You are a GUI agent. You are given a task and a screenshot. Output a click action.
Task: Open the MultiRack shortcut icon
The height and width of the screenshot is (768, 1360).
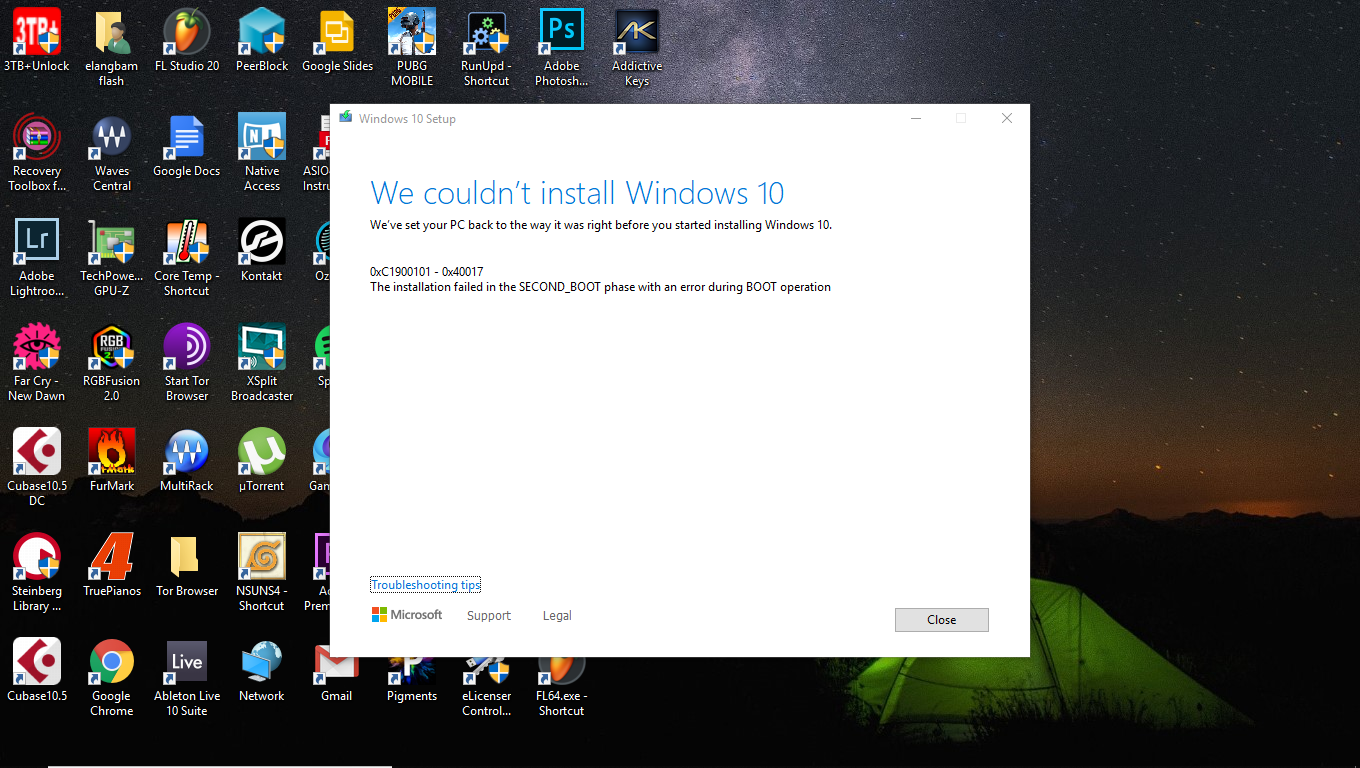point(187,461)
